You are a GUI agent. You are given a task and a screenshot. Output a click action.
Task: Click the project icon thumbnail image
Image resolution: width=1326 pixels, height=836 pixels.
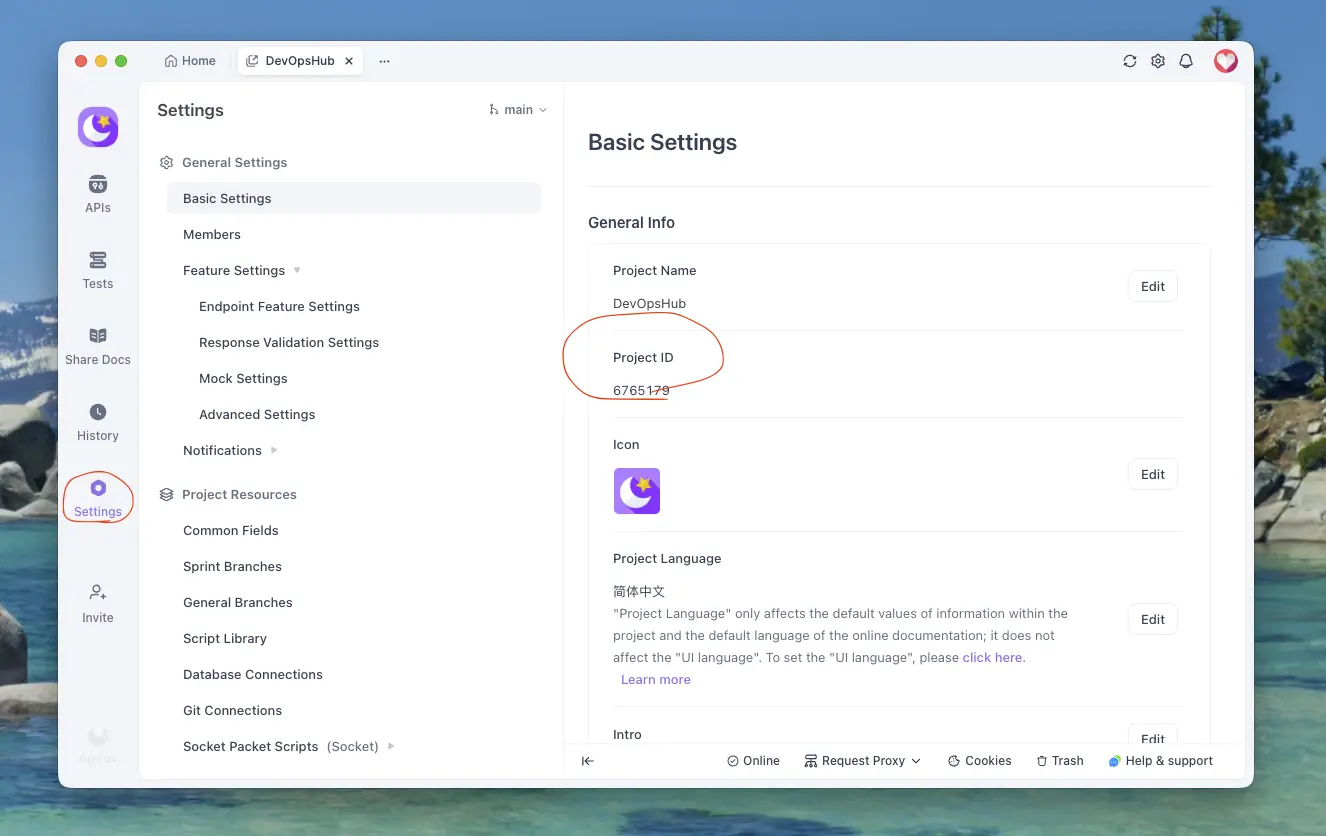(x=637, y=491)
